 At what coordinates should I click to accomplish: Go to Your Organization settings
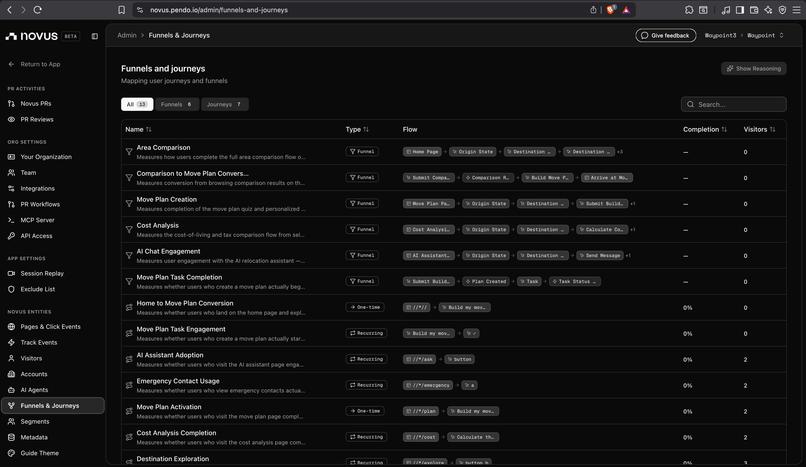click(x=46, y=157)
